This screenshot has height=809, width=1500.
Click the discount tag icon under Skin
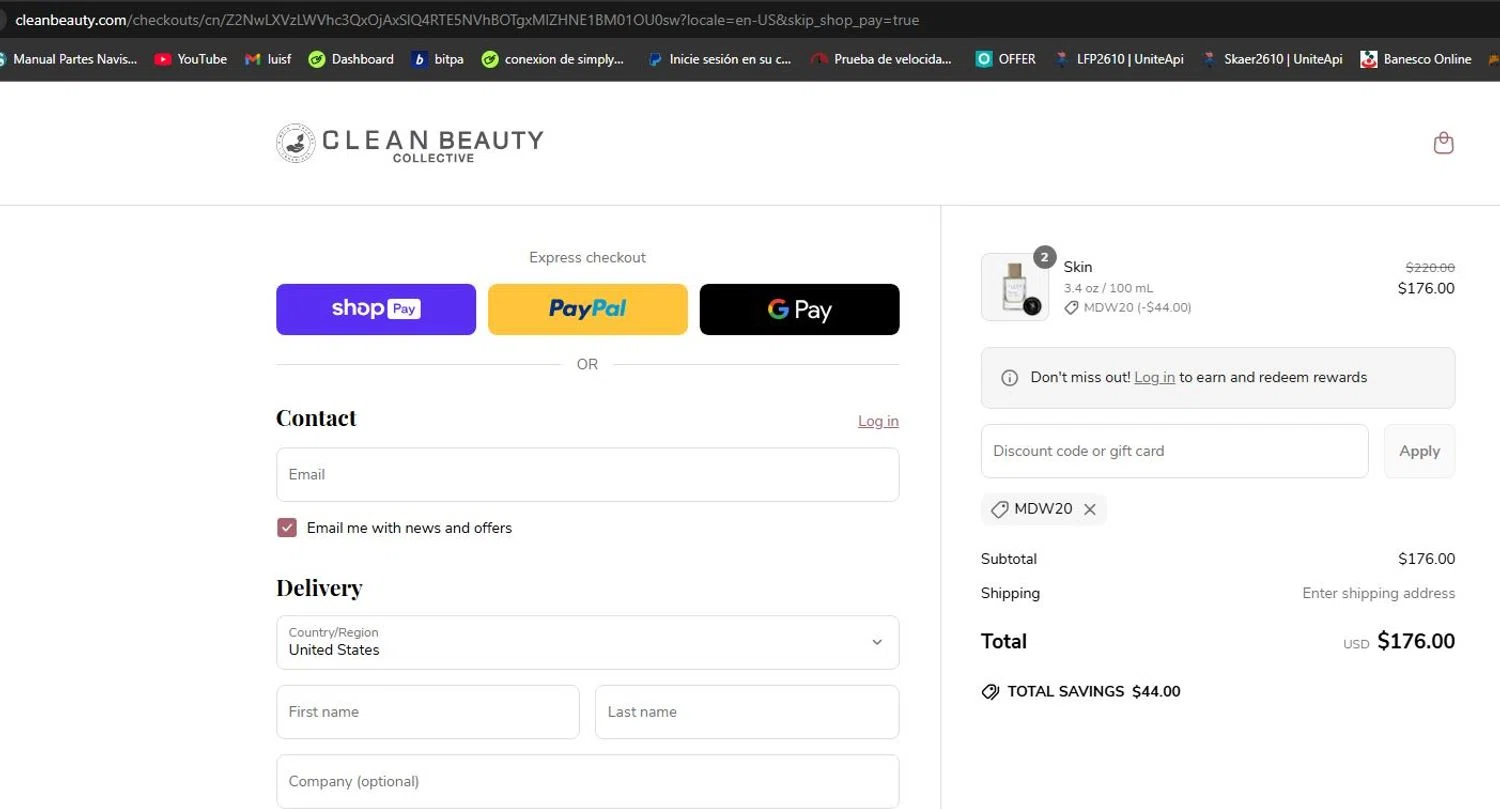click(x=1071, y=308)
